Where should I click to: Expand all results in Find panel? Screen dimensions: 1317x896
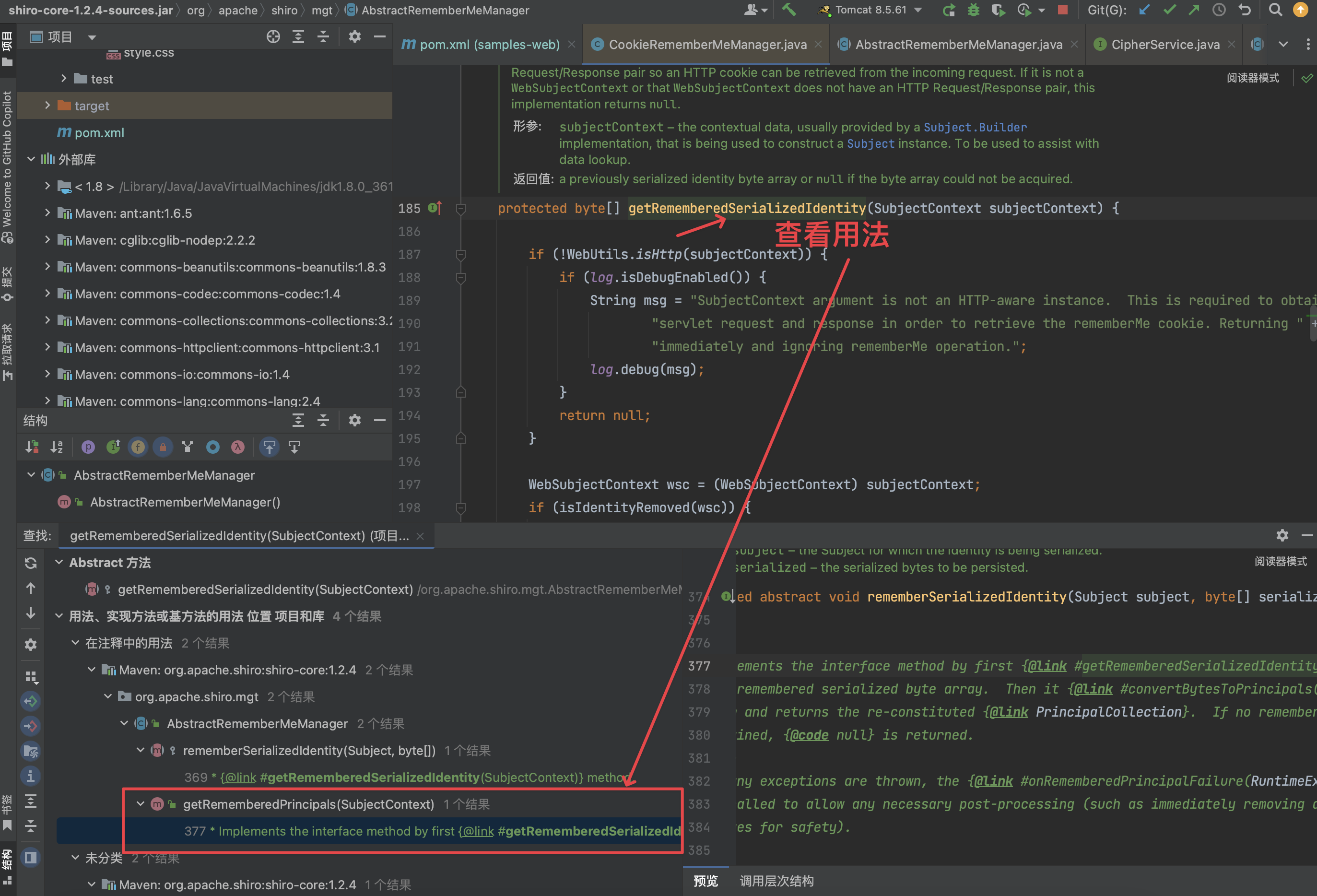coord(31,801)
